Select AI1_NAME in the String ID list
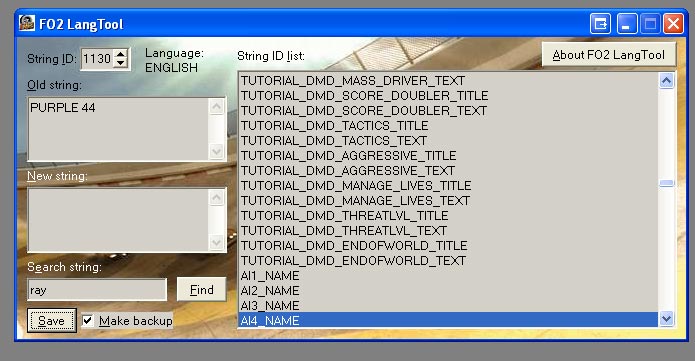The height and width of the screenshot is (361, 695). (448, 275)
